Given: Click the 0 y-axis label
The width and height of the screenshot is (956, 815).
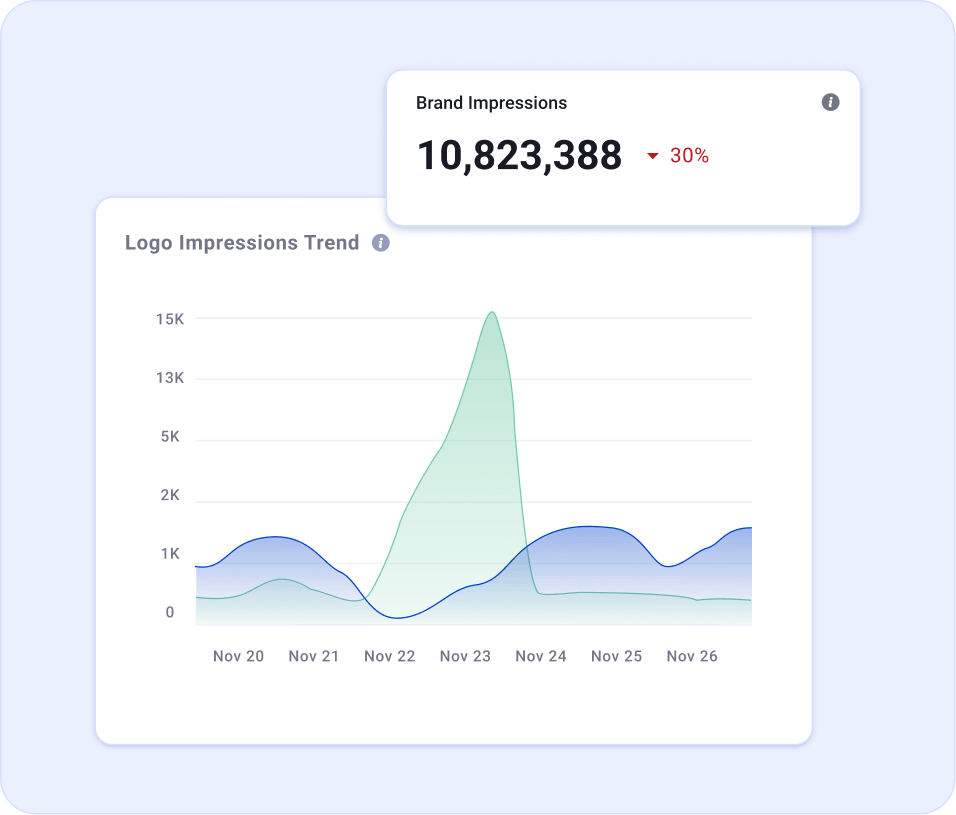Looking at the screenshot, I should coord(170,612).
